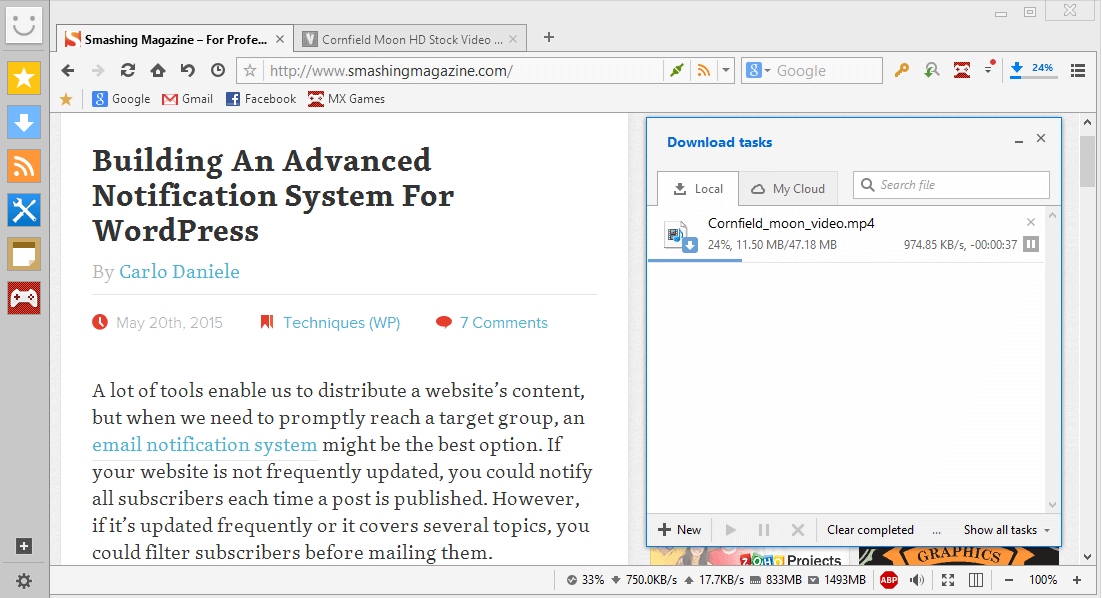Click the Clear completed button
The image size is (1102, 598).
pos(870,529)
